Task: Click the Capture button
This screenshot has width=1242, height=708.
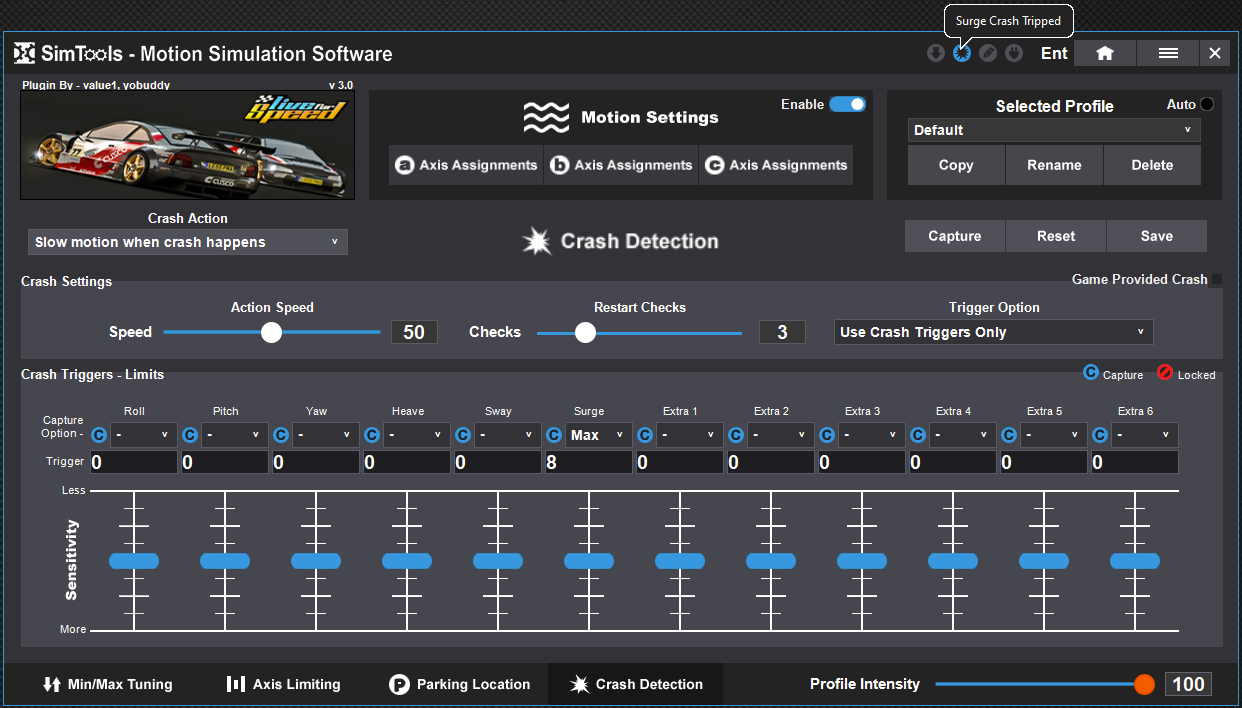Action: (x=955, y=236)
